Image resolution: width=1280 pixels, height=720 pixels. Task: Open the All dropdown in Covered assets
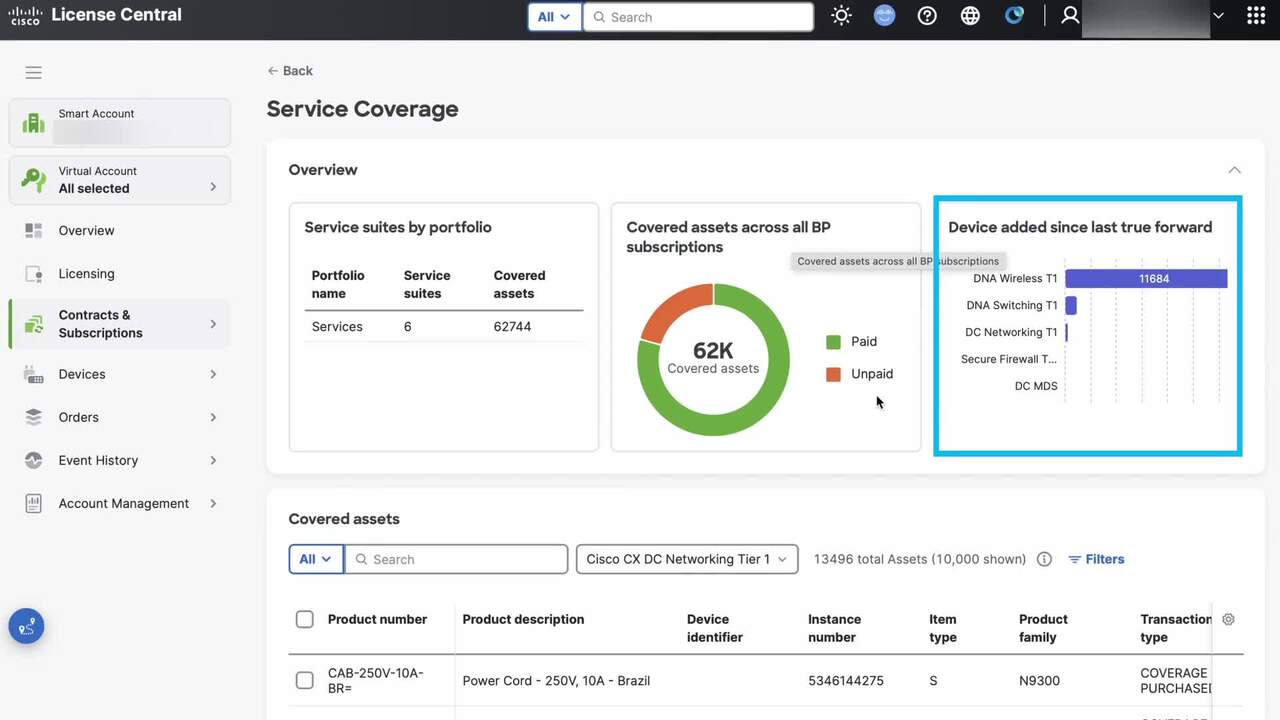pyautogui.click(x=315, y=559)
